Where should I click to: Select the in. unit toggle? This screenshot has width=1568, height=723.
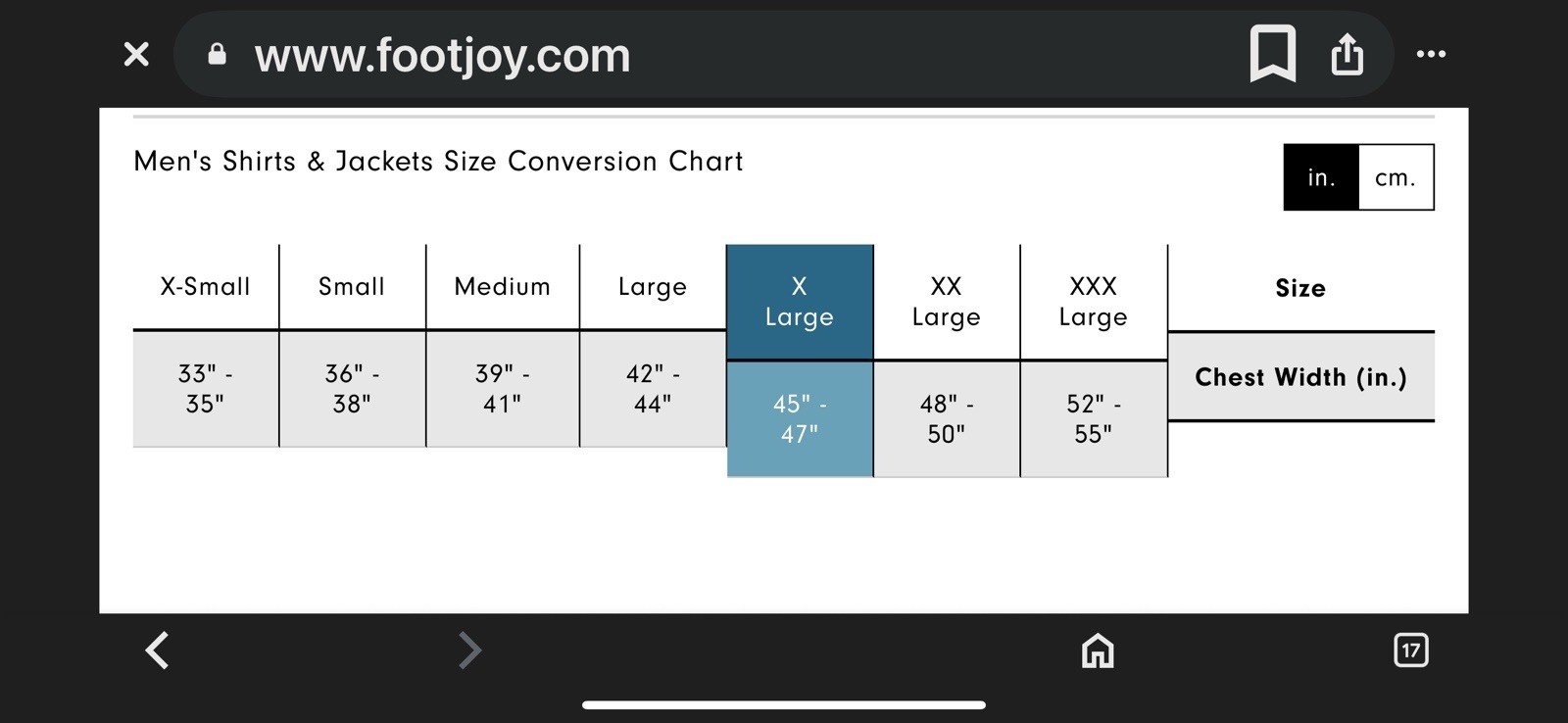(1321, 177)
